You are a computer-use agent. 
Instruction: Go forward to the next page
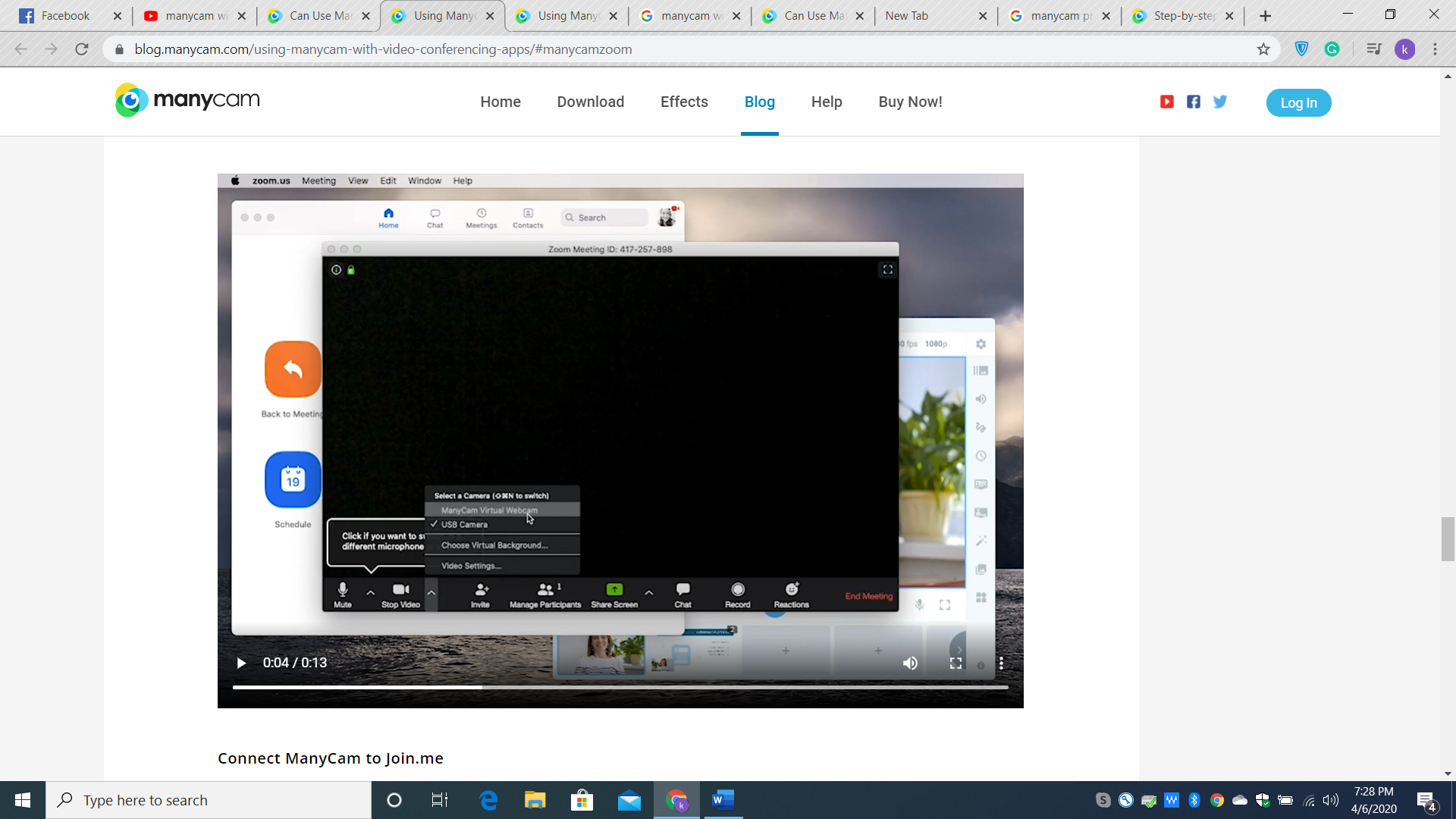pyautogui.click(x=51, y=49)
